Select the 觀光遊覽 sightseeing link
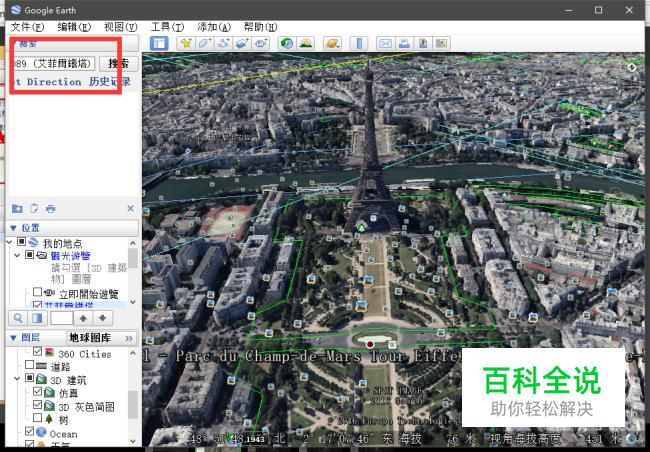The image size is (650, 452). coord(70,255)
